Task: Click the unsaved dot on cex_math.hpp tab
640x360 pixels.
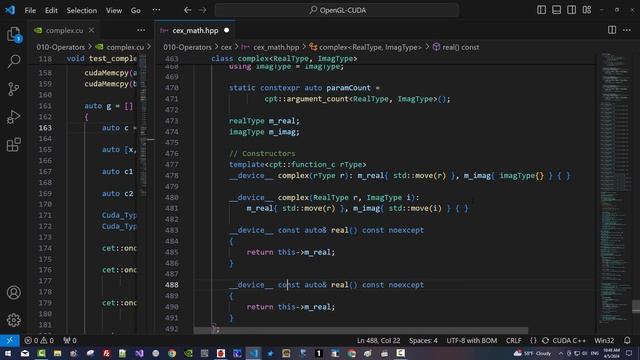Action: [227, 30]
